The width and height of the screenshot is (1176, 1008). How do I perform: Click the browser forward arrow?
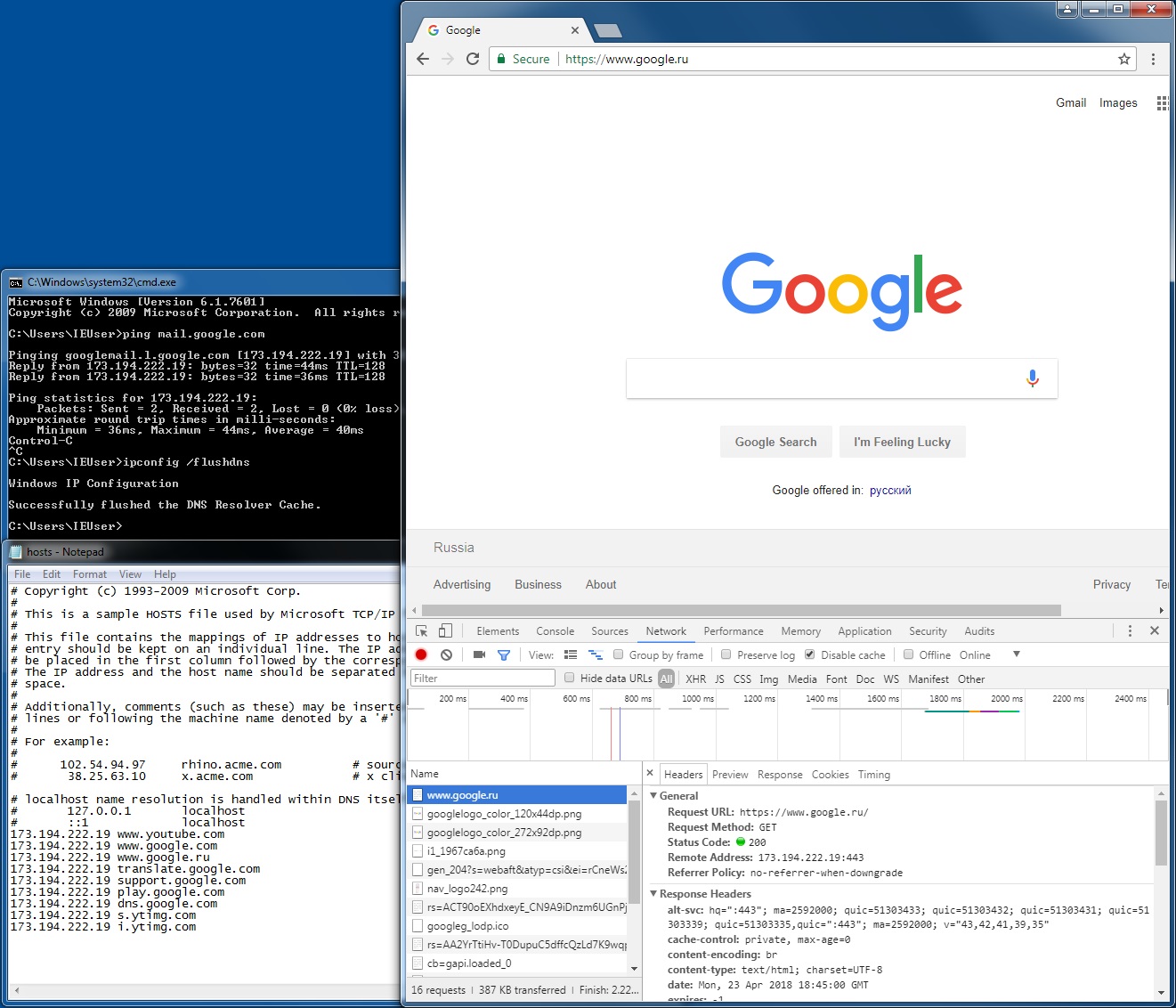448,59
